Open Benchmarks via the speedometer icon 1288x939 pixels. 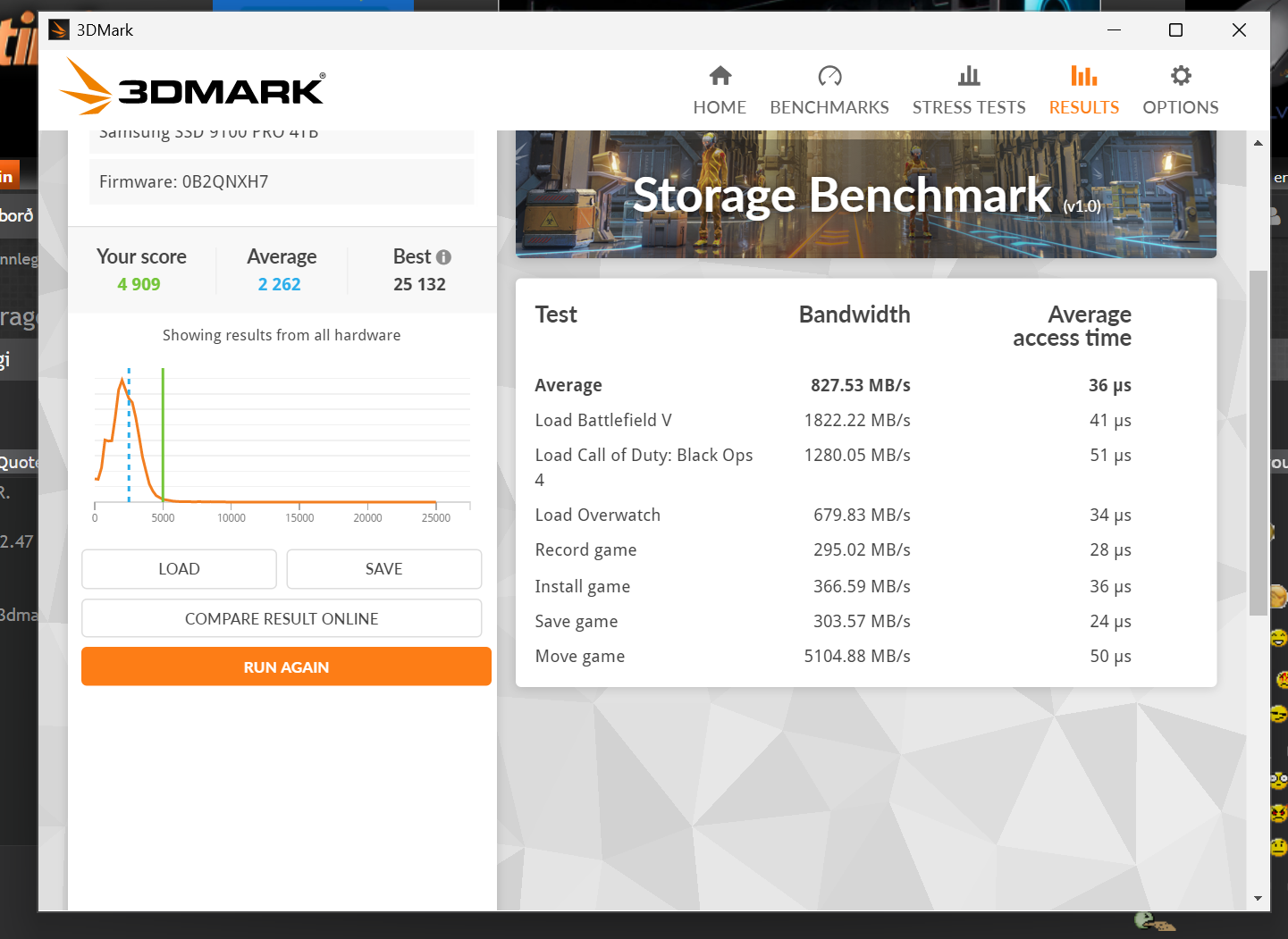click(x=829, y=76)
